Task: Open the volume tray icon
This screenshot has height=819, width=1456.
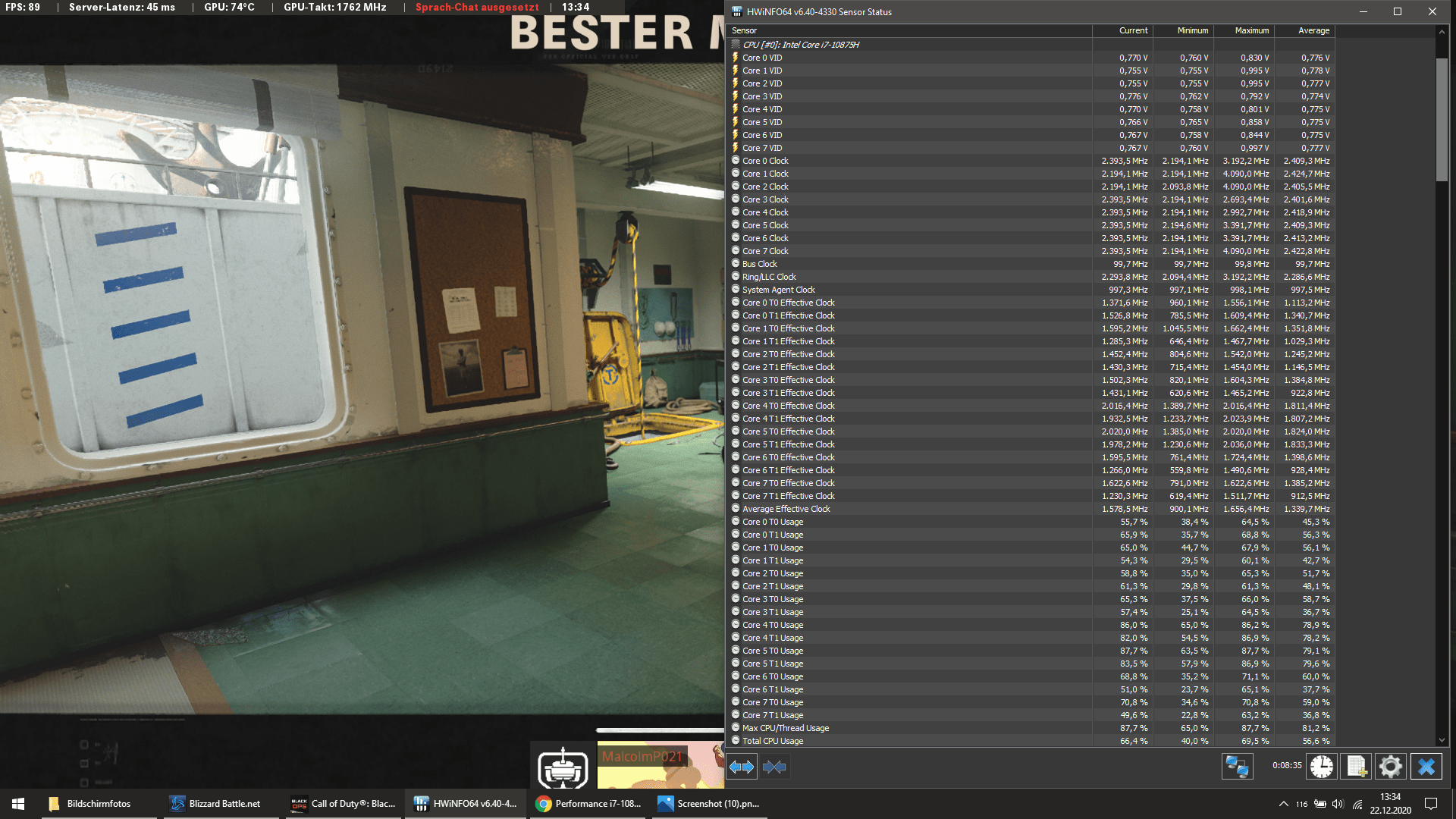Action: [x=1338, y=804]
